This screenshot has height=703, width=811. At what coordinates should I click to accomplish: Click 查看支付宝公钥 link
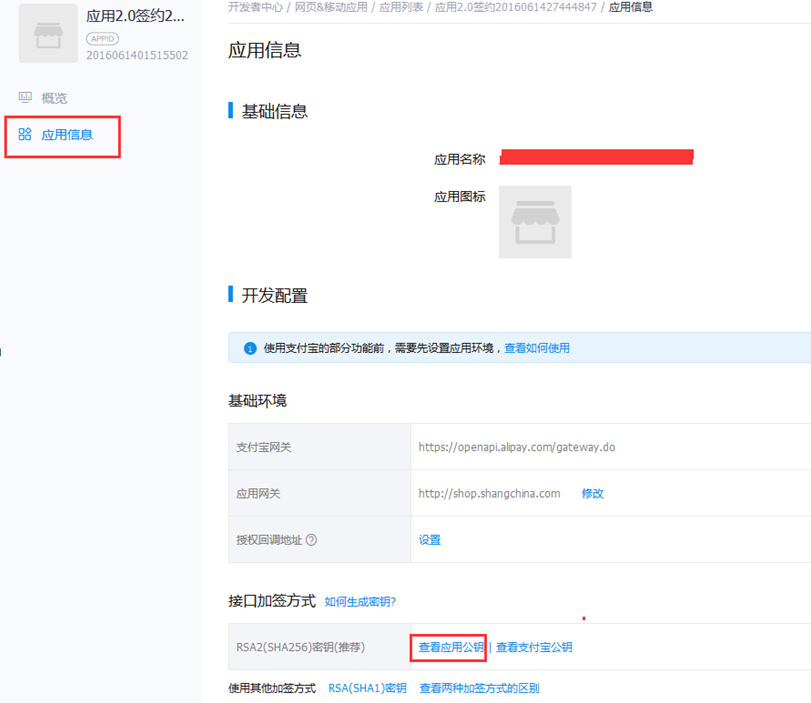[534, 647]
